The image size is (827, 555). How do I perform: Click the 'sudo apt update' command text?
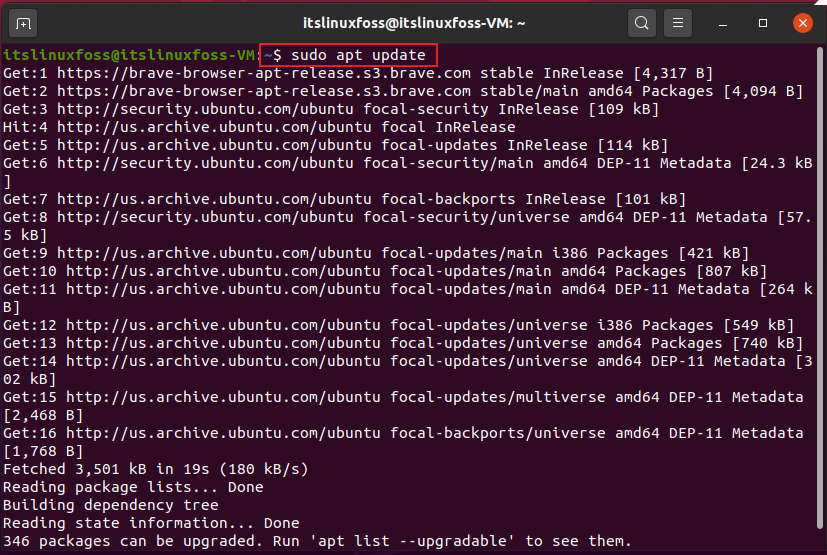[x=358, y=55]
